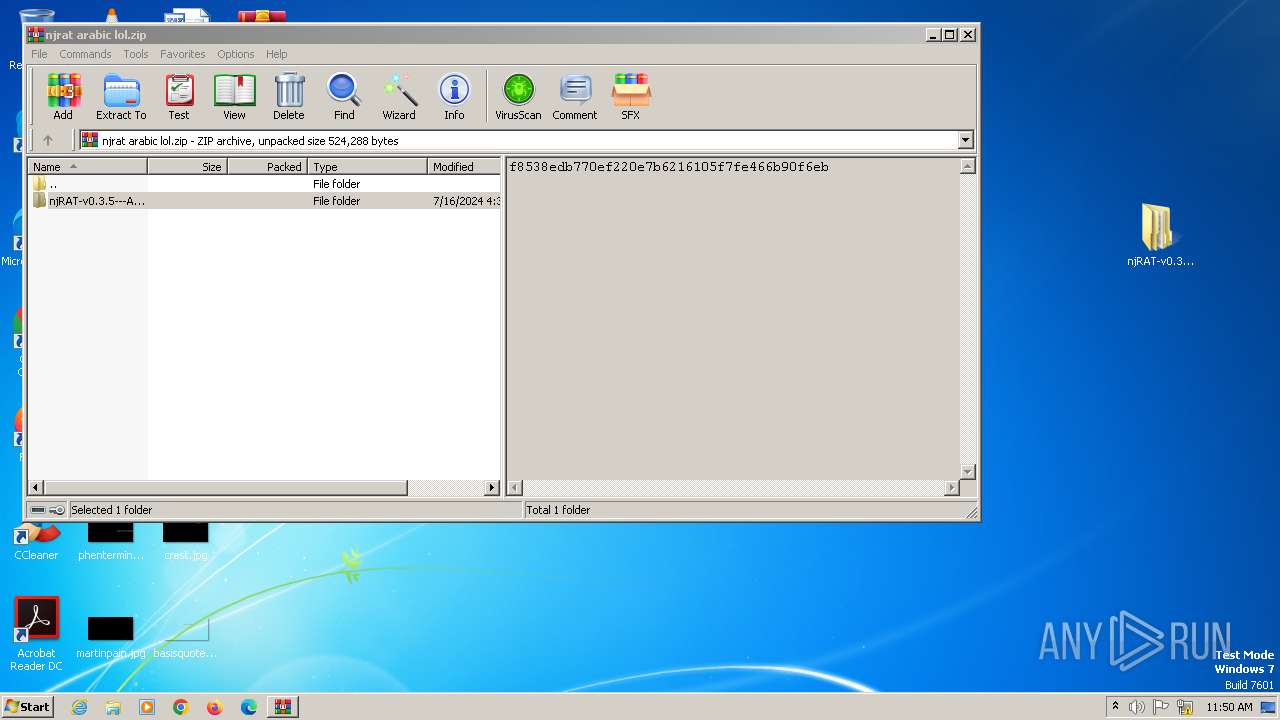Open the Start menu
The width and height of the screenshot is (1280, 720).
pyautogui.click(x=28, y=707)
